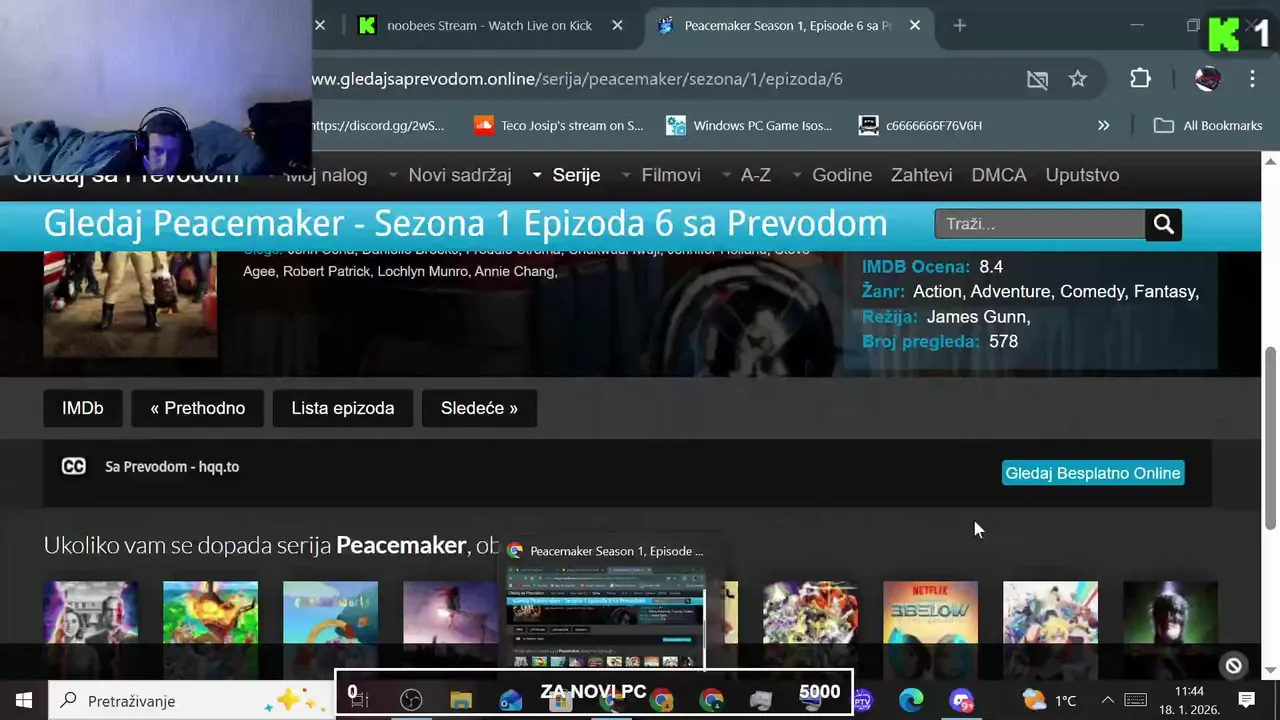Go to previous episode with « Prethodno
The height and width of the screenshot is (720, 1280).
pyautogui.click(x=197, y=408)
